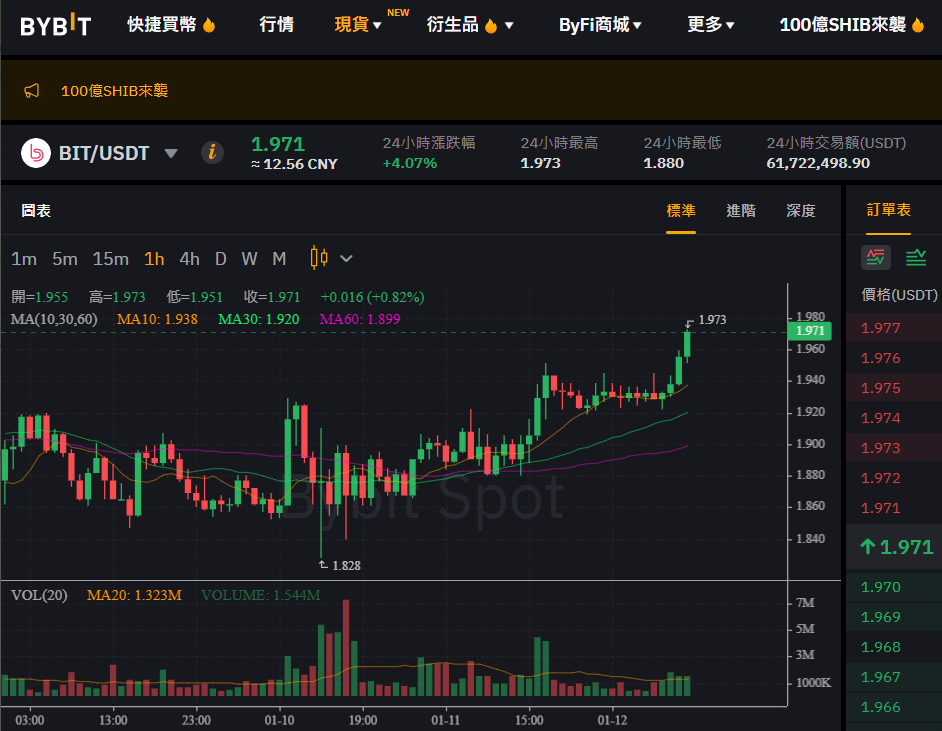
Task: Select the W weekly timeframe
Action: 249,259
